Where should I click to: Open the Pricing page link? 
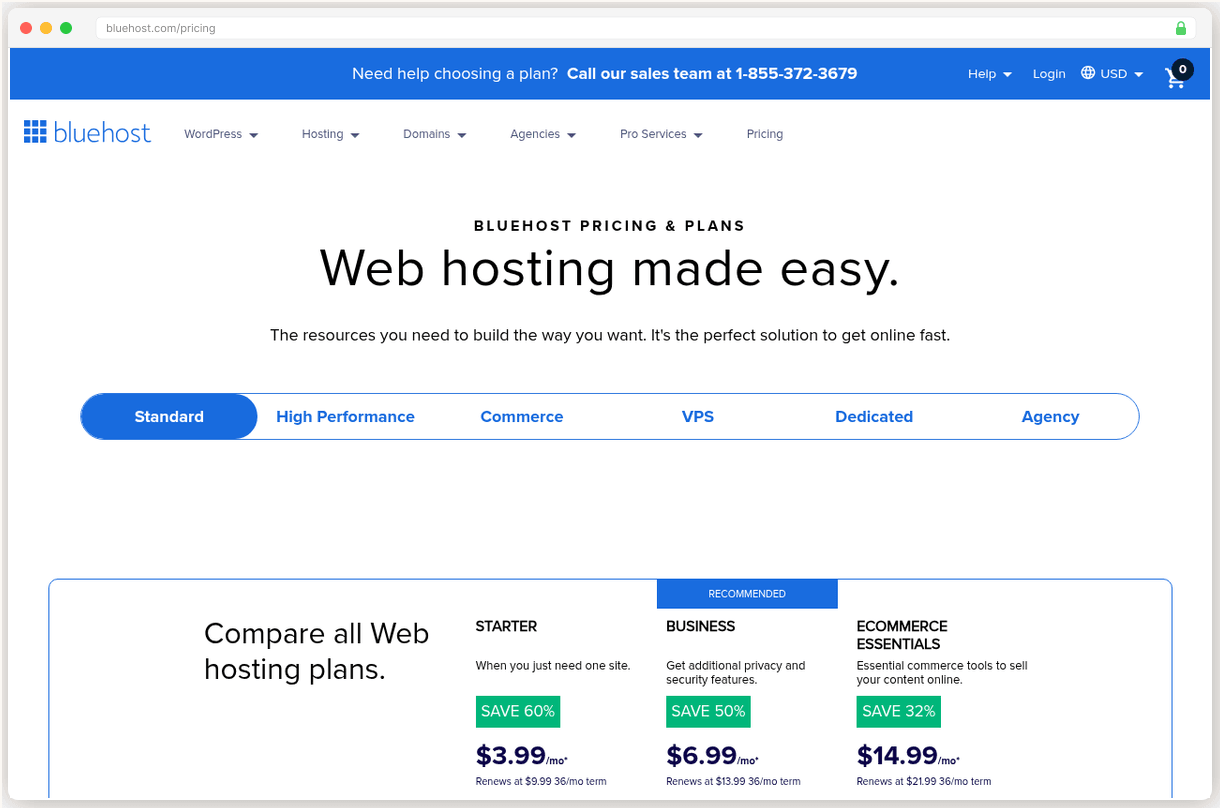pos(764,133)
